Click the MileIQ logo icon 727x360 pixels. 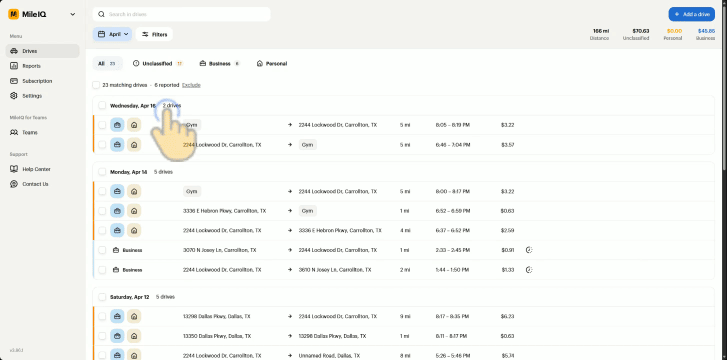coord(13,14)
